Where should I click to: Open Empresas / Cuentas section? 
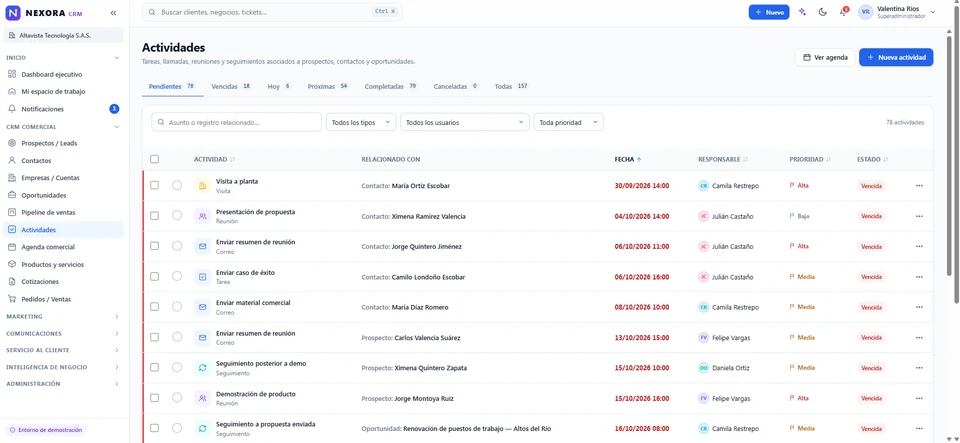click(64, 178)
